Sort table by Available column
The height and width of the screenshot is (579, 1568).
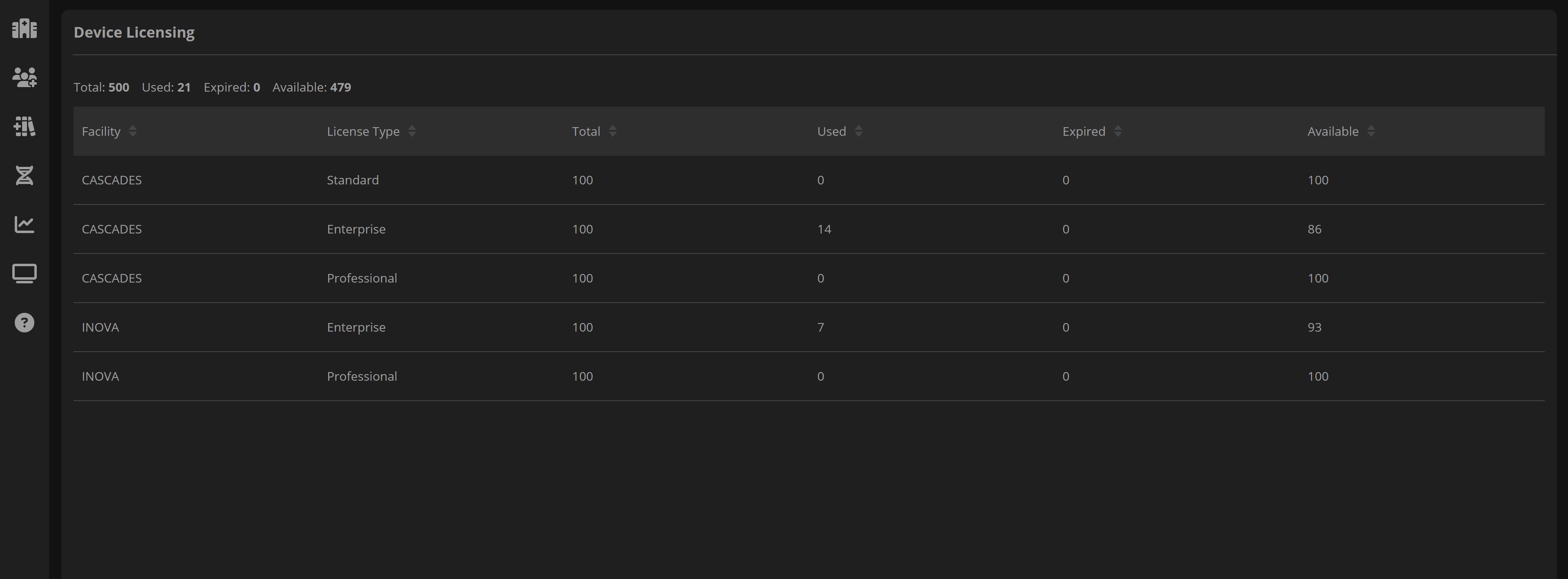coord(1371,131)
